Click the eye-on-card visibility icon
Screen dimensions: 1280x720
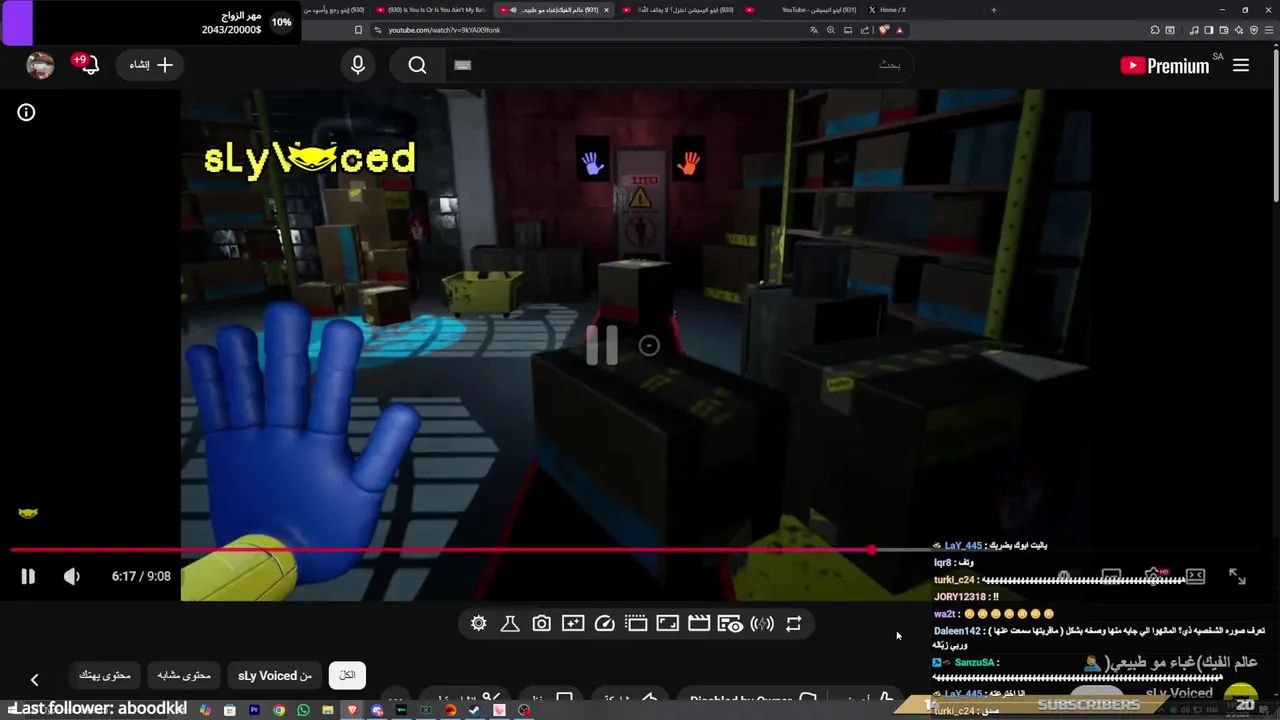[730, 624]
